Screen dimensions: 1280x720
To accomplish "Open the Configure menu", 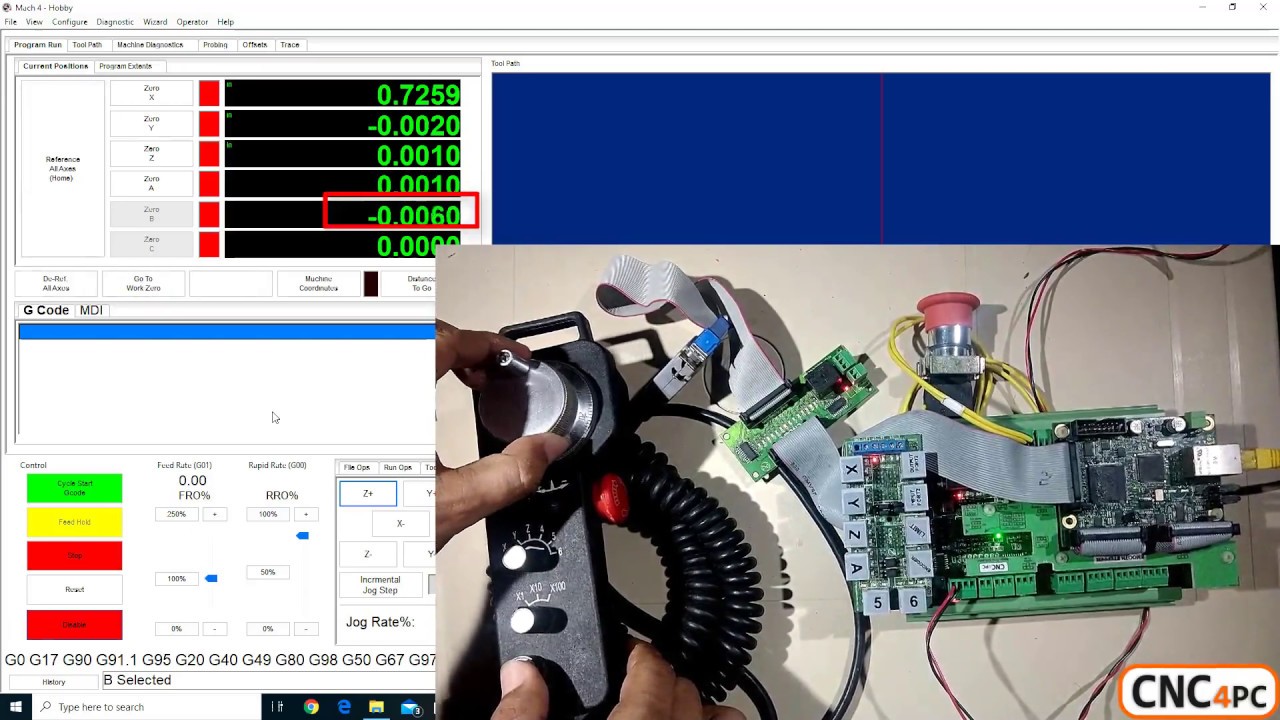I will click(x=70, y=22).
